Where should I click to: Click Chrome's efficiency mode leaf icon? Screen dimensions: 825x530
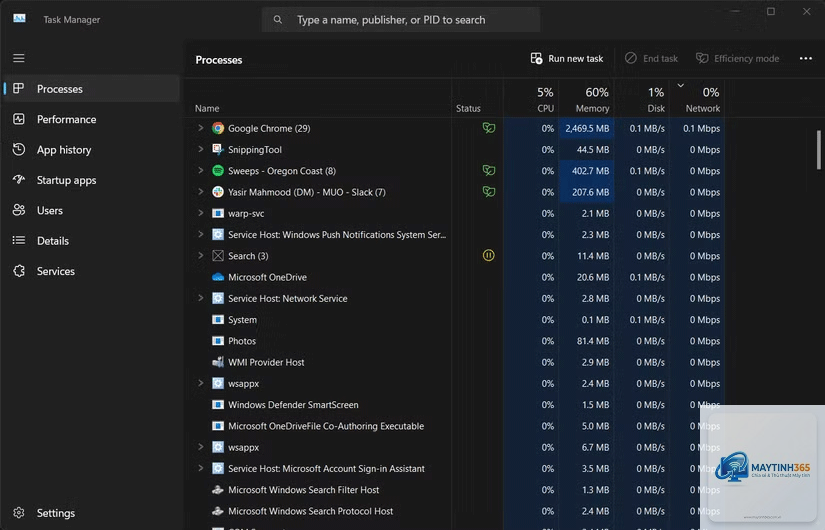pyautogui.click(x=489, y=128)
